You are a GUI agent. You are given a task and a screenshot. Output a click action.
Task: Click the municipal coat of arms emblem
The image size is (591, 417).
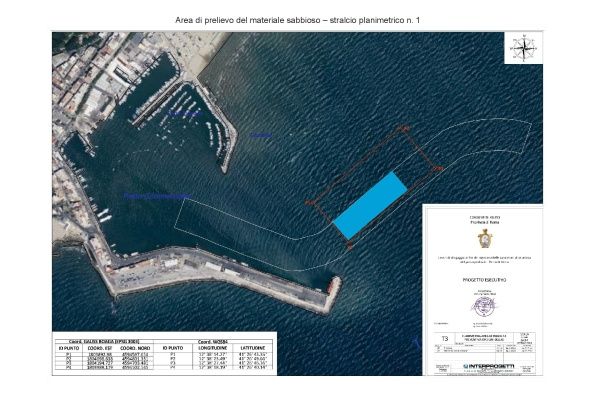[485, 239]
